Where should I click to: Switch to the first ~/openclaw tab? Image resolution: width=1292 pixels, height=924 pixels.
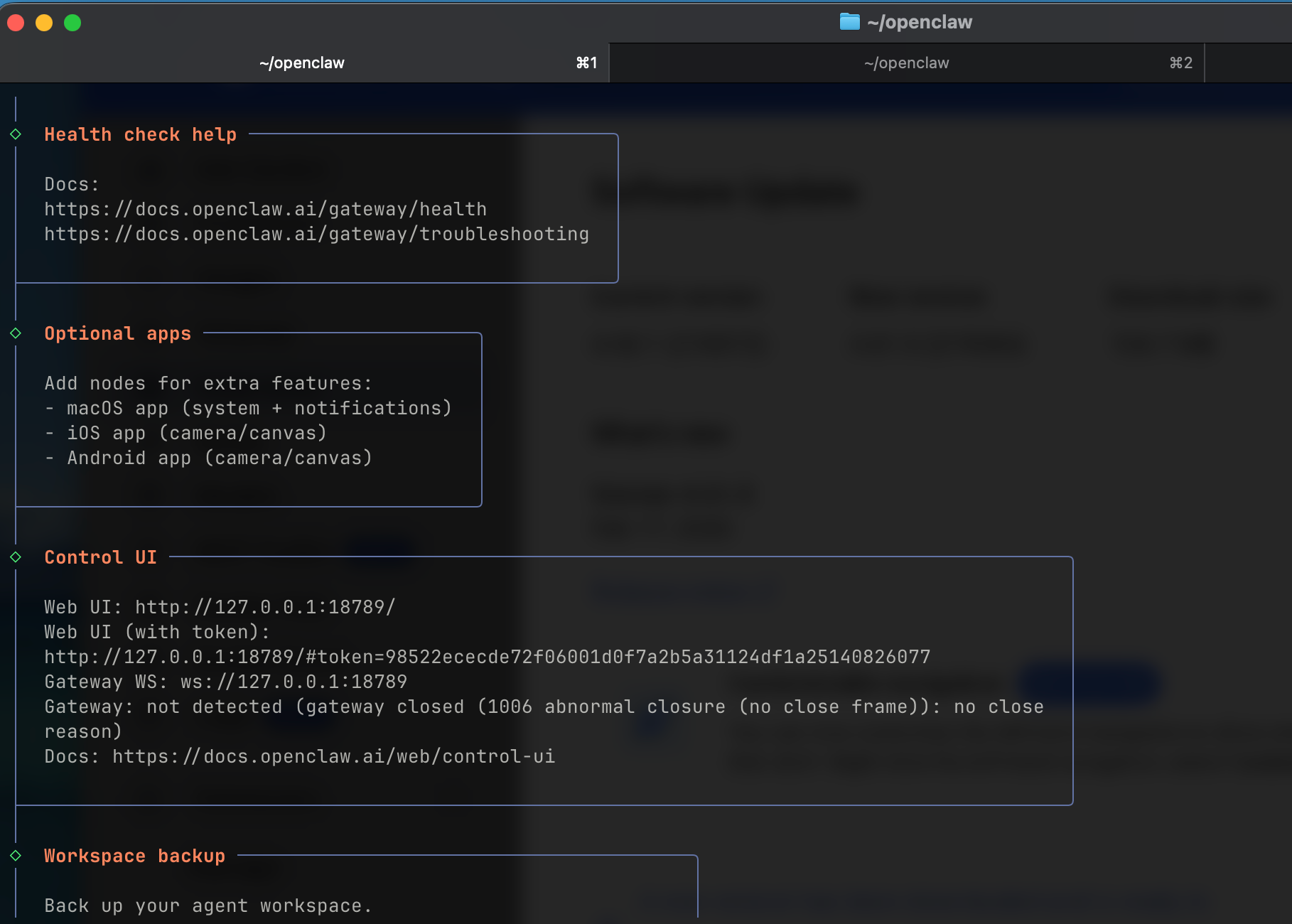click(303, 63)
